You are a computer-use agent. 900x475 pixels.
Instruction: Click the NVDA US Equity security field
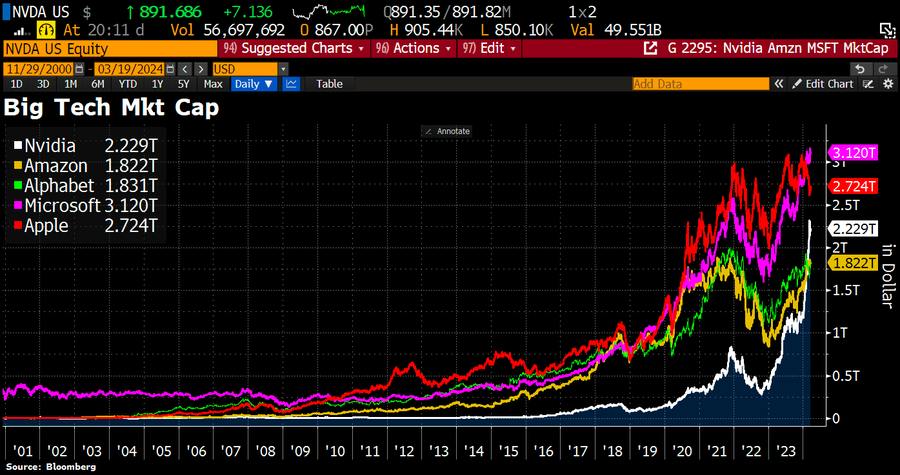110,48
